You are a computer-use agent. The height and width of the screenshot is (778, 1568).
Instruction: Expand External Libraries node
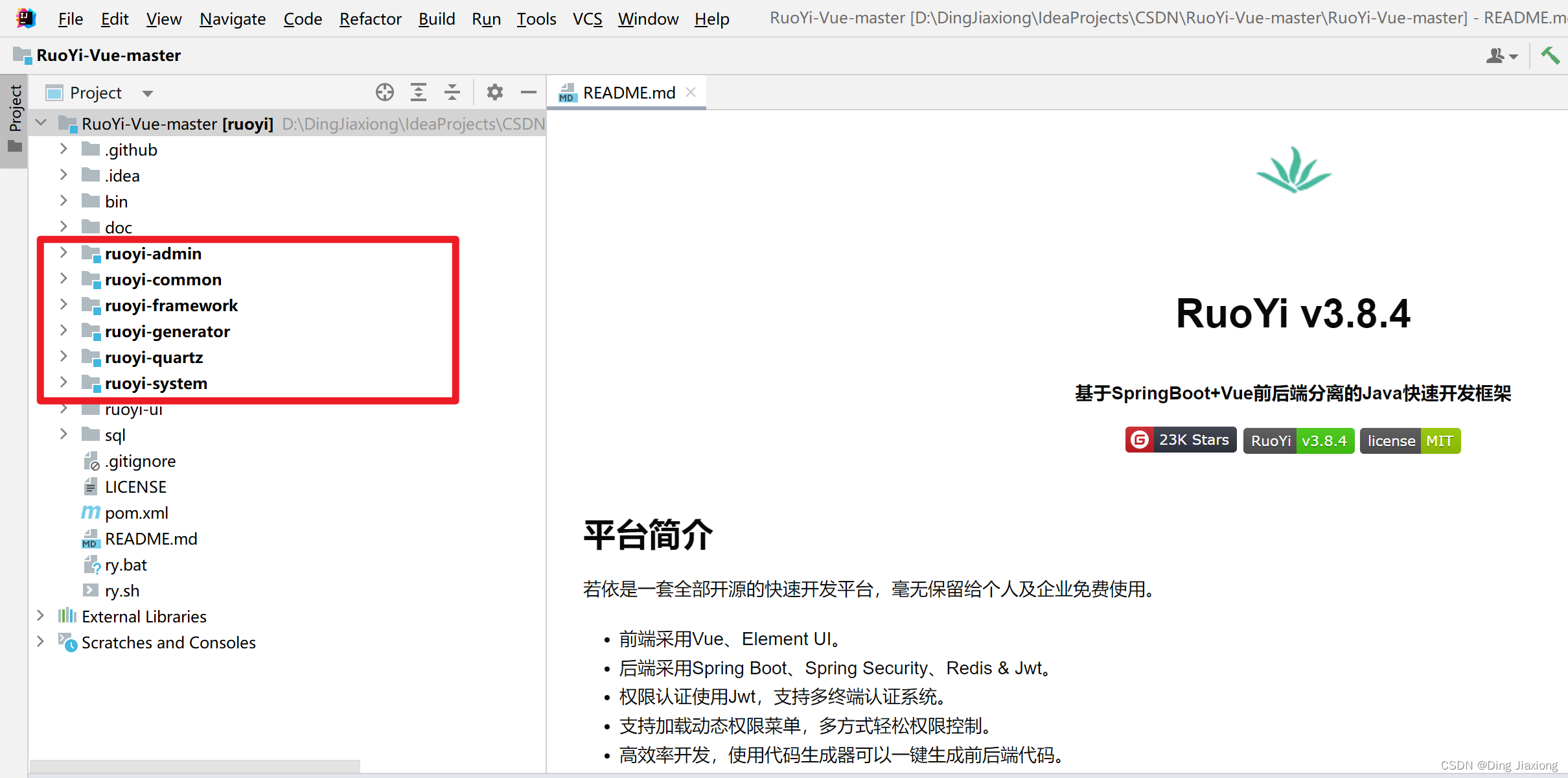40,616
